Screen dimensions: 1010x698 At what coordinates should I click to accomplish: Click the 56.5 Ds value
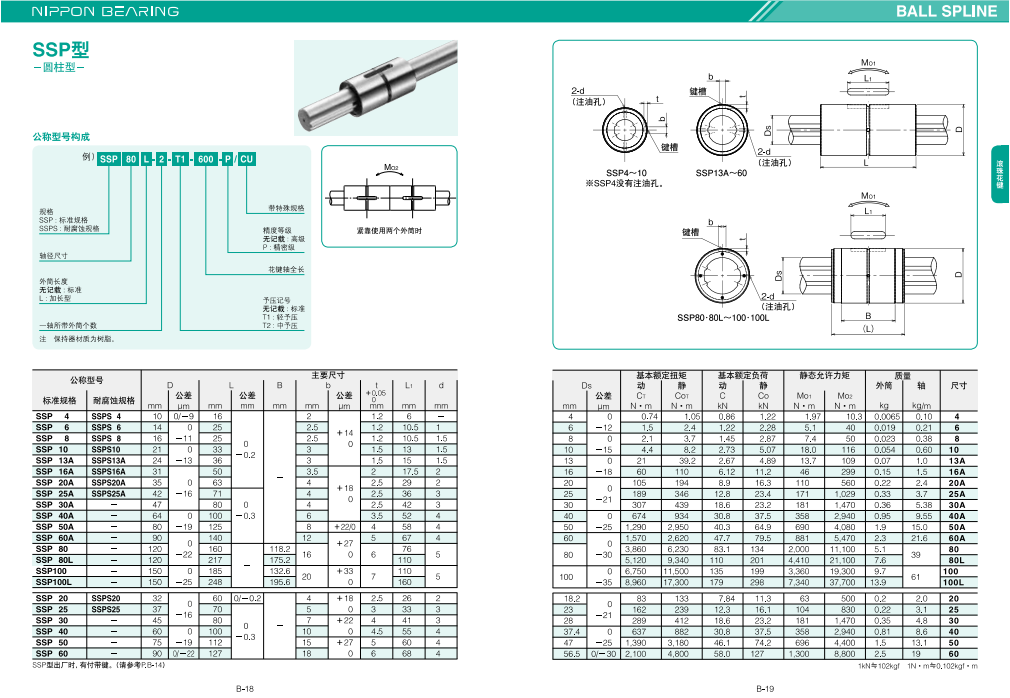click(571, 654)
